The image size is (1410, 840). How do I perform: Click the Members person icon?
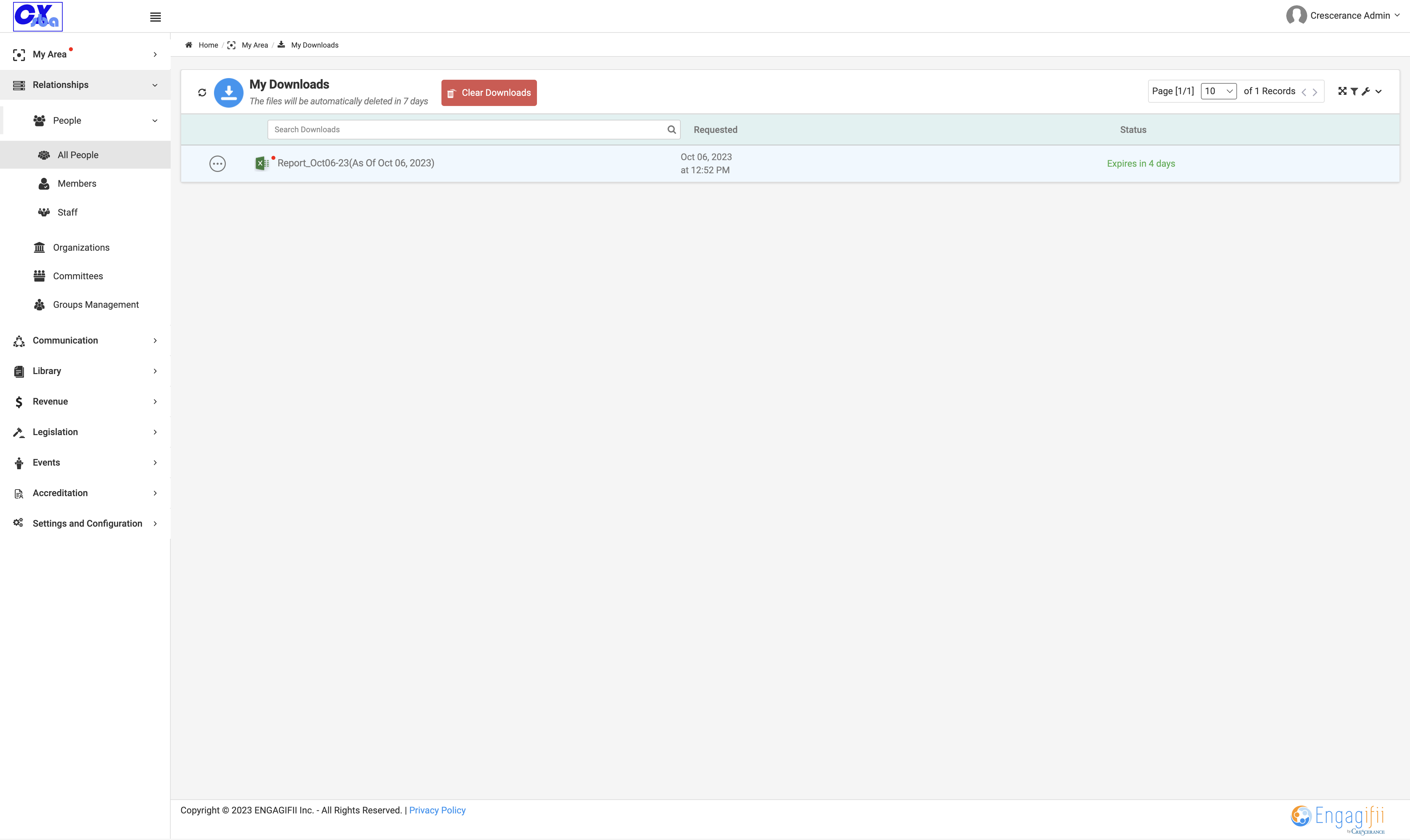(44, 183)
